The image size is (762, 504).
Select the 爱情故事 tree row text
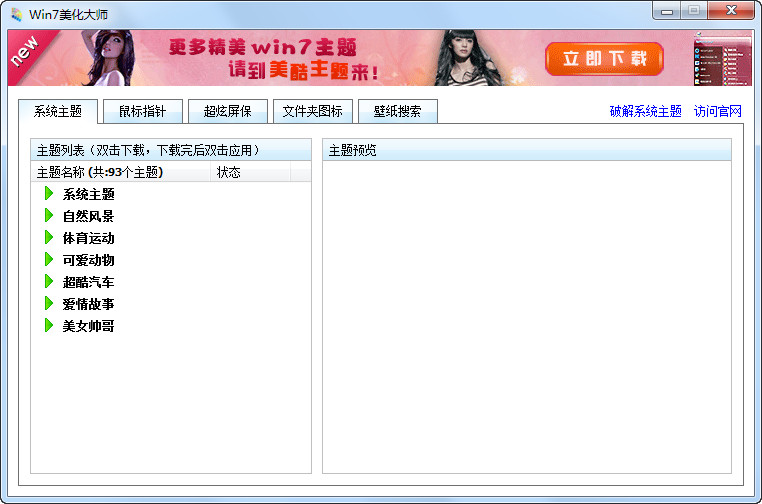click(88, 304)
